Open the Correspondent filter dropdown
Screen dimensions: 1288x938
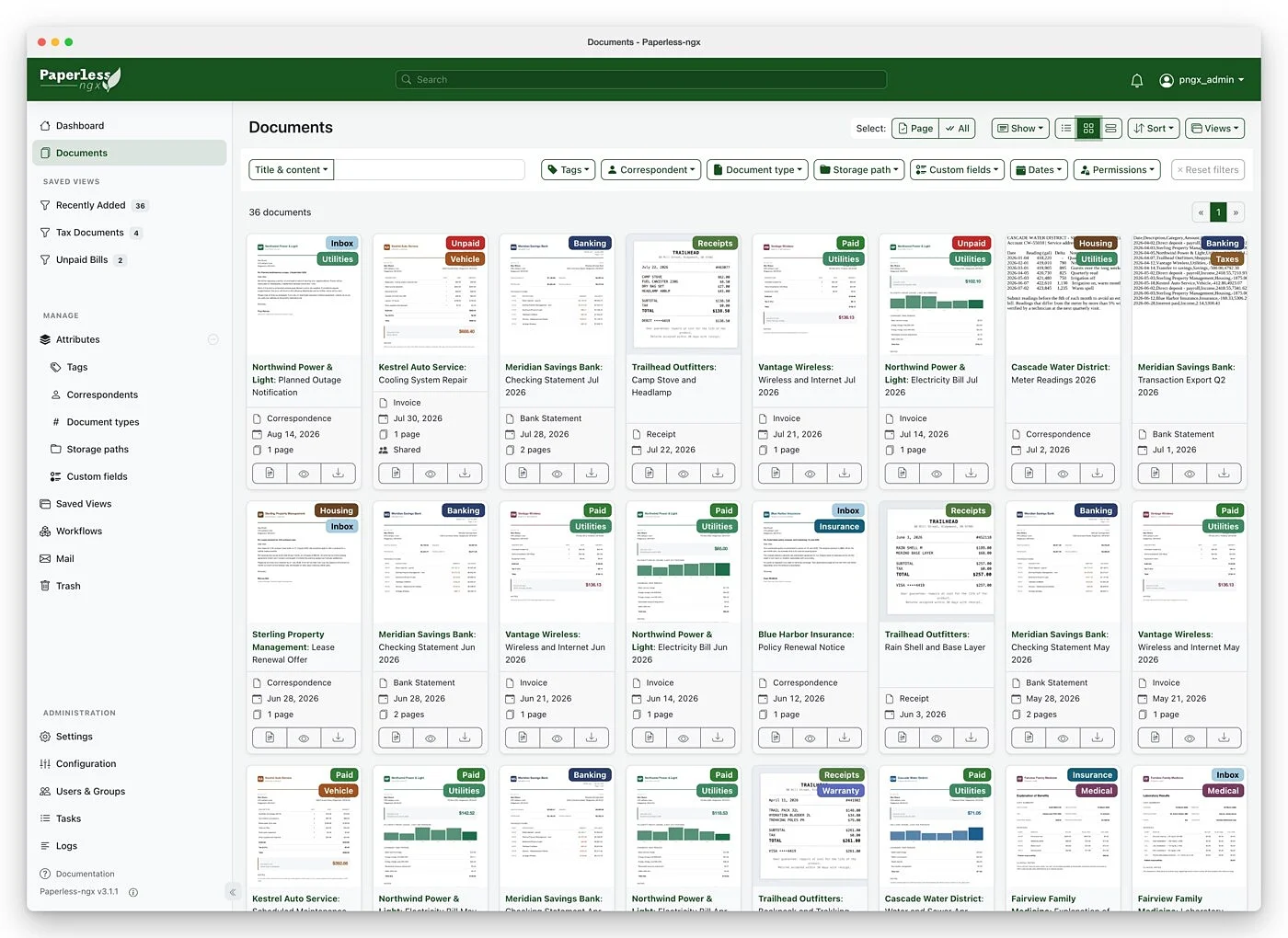pos(650,170)
